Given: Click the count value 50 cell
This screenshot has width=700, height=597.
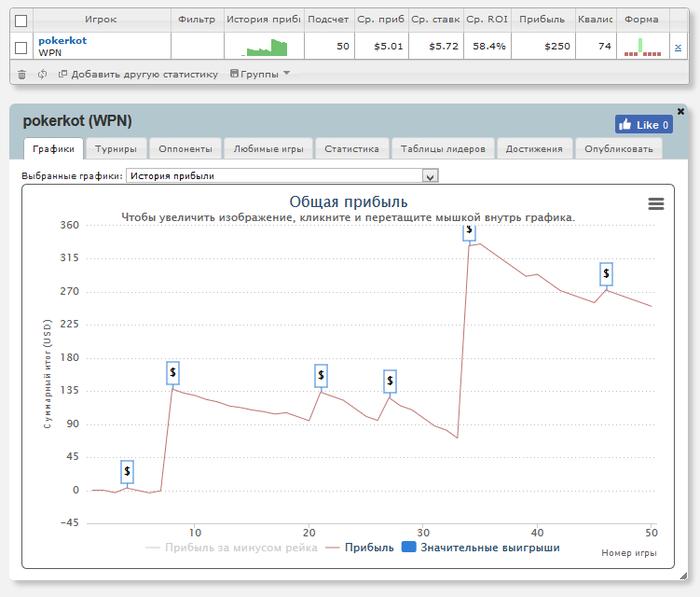Looking at the screenshot, I should coord(329,46).
